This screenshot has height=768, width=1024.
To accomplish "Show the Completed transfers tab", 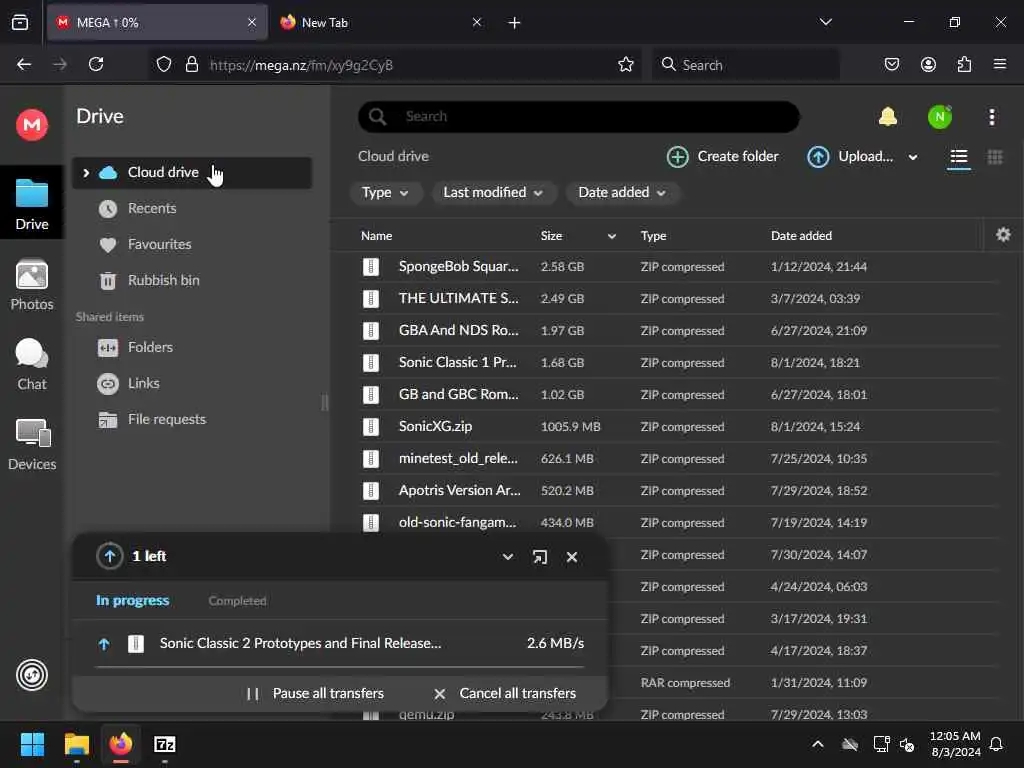I will coord(237,600).
